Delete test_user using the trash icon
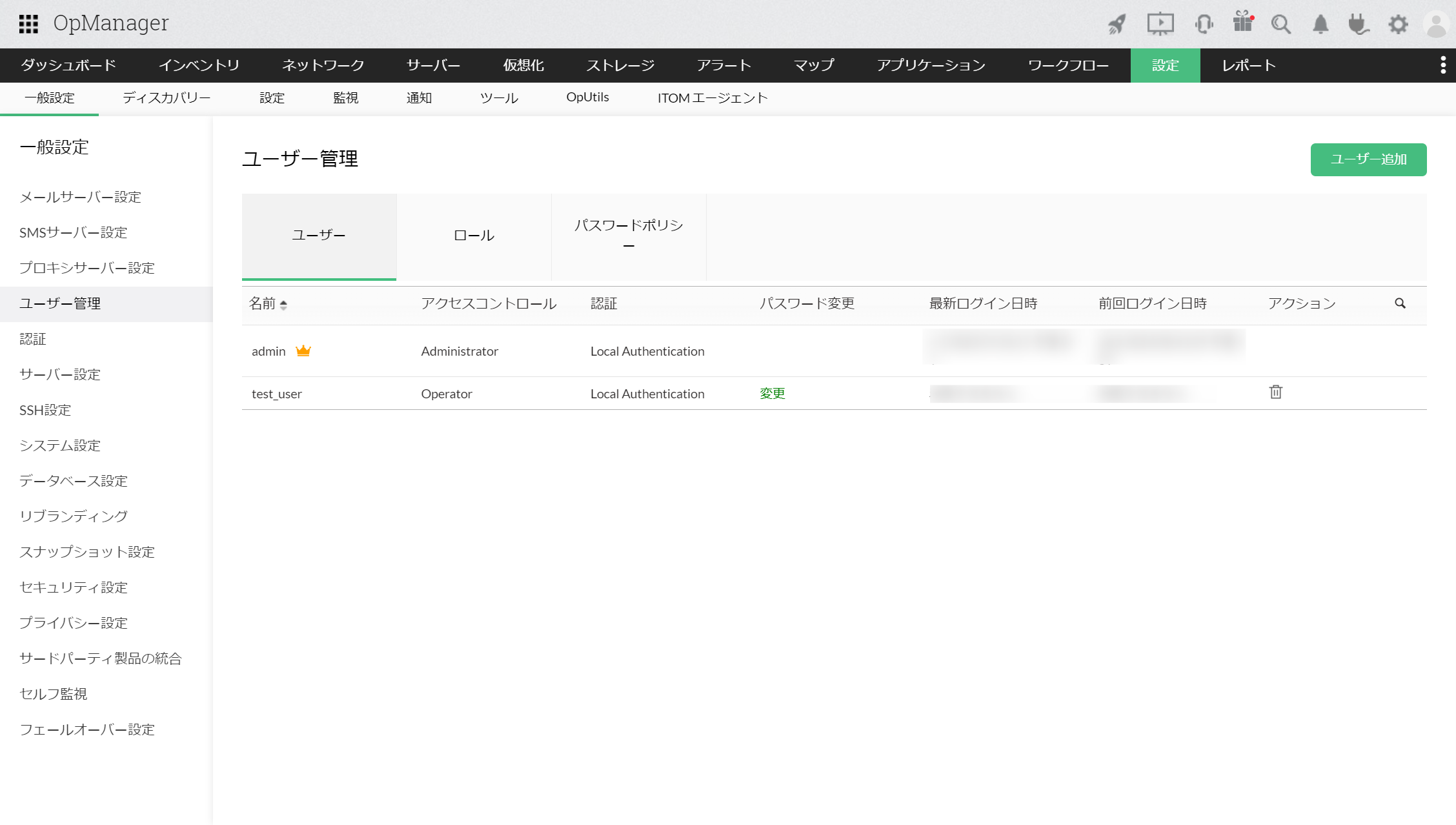Screen dimensions: 1456x825 (1275, 392)
